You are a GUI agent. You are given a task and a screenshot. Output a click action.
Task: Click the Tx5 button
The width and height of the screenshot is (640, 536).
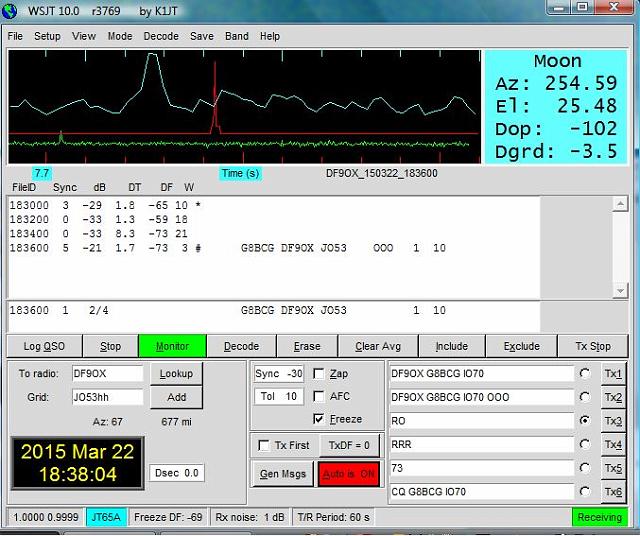pos(613,468)
